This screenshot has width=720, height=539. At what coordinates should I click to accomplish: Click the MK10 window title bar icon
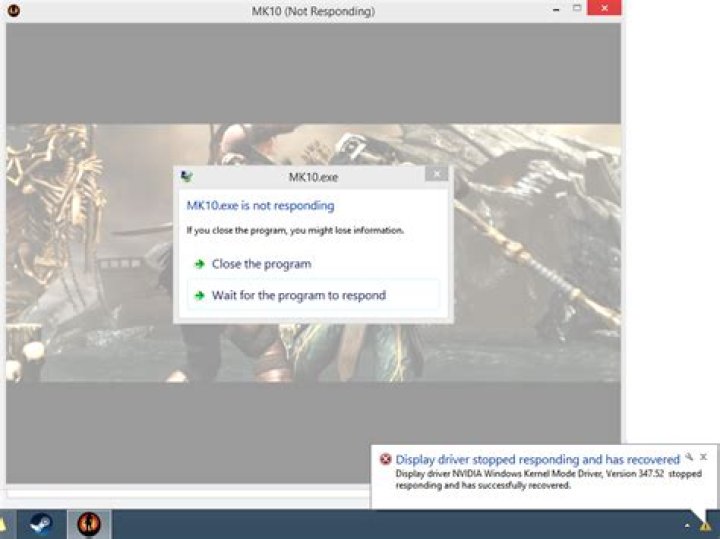(x=14, y=10)
